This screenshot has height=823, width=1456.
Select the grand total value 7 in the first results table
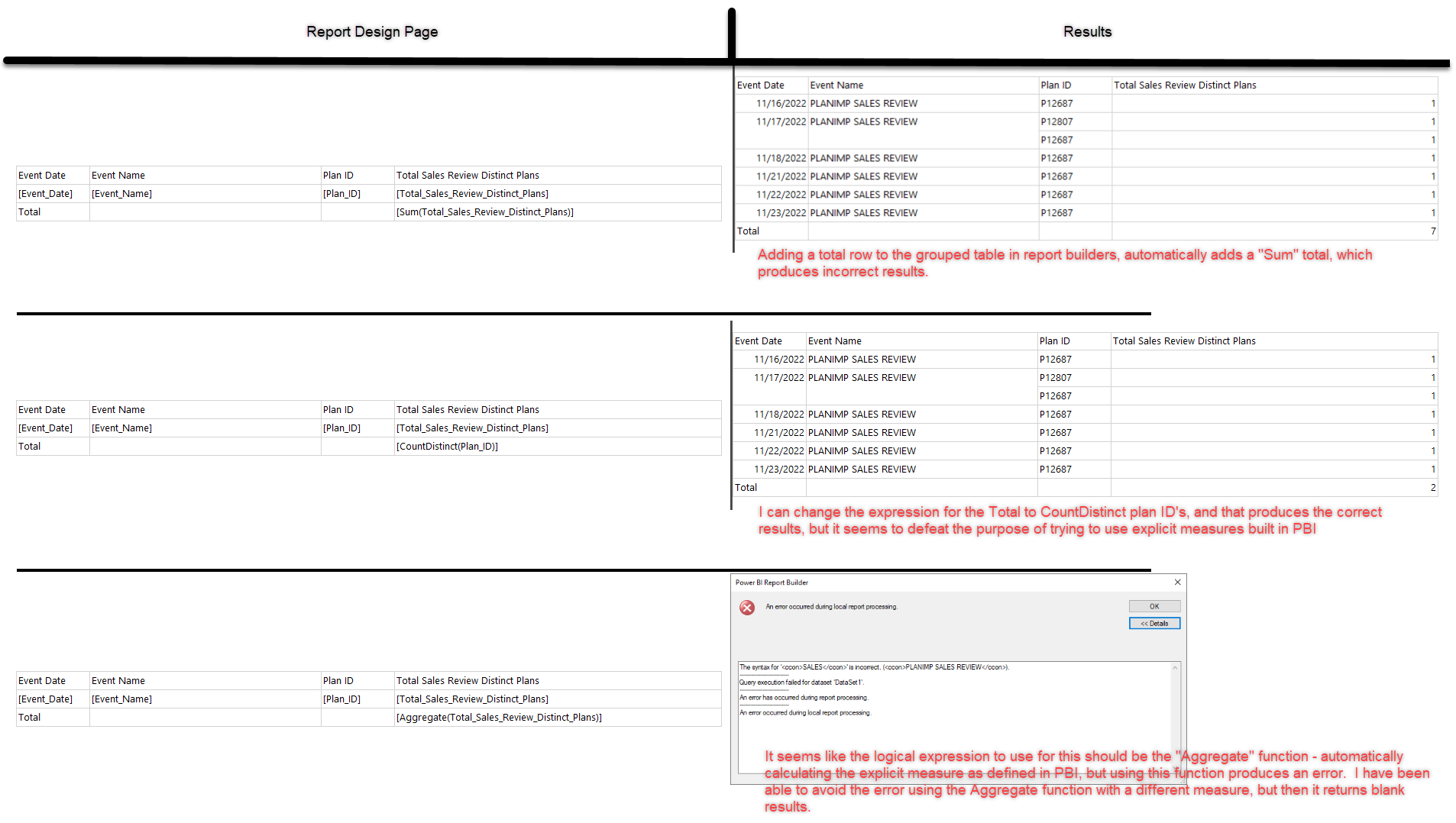tap(1432, 231)
